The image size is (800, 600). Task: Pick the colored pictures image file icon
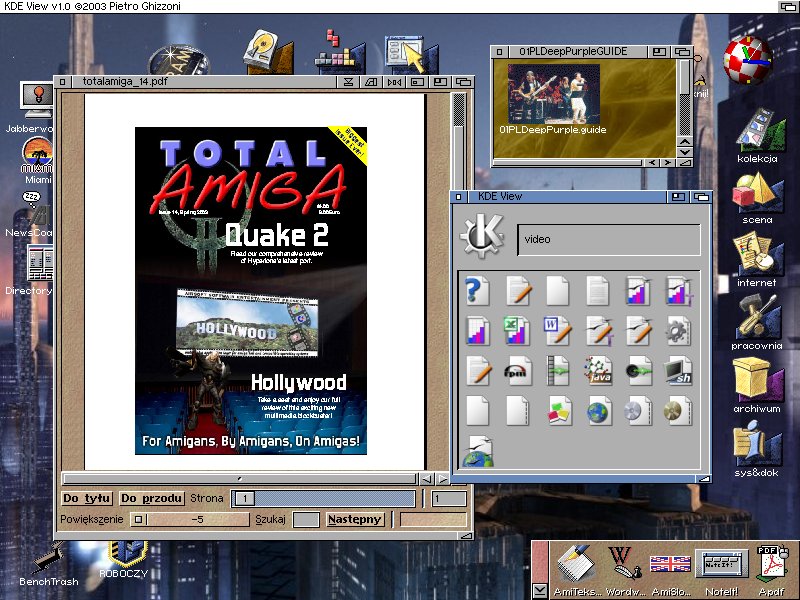558,411
